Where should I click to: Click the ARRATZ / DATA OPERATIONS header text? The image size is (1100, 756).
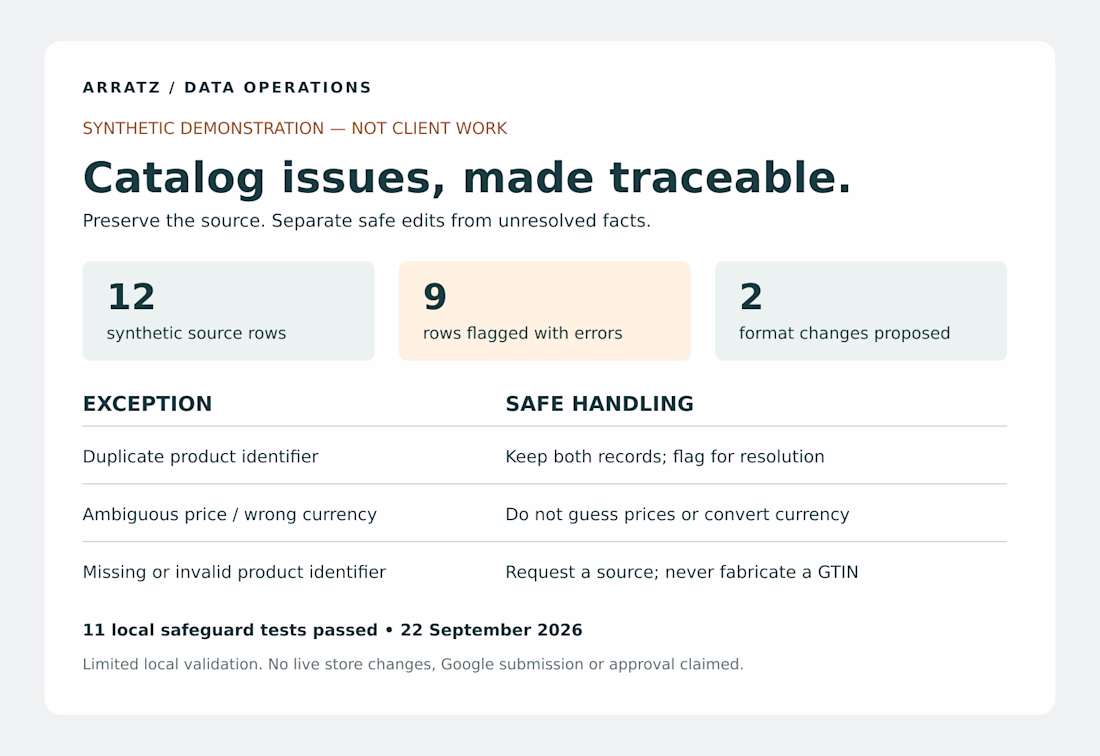tap(227, 88)
